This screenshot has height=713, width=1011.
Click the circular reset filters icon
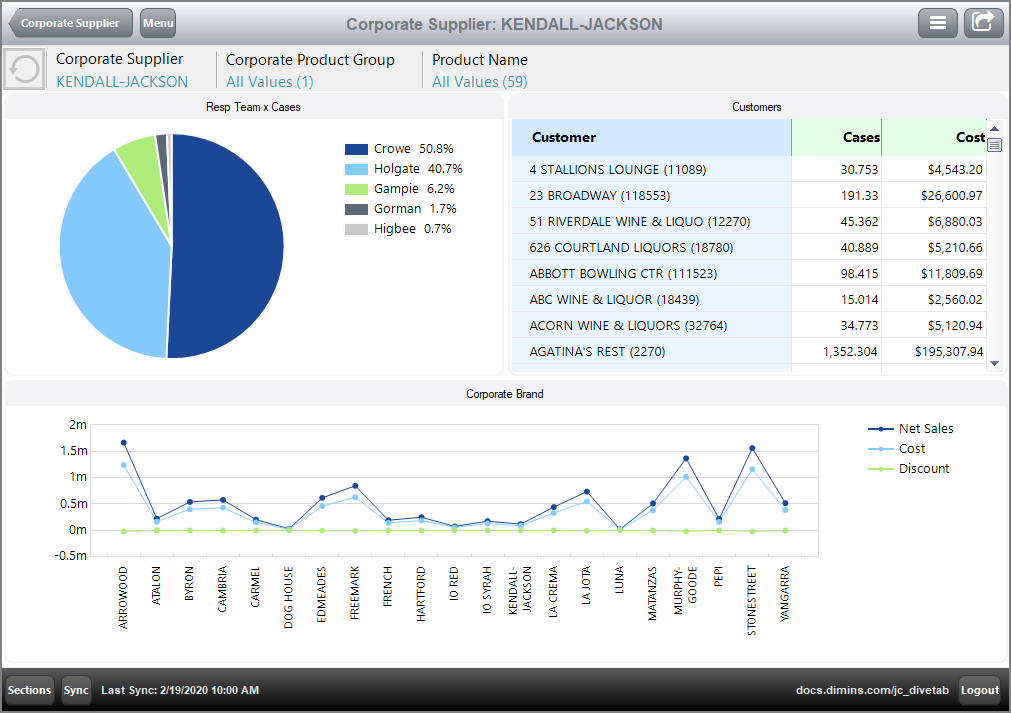24,70
